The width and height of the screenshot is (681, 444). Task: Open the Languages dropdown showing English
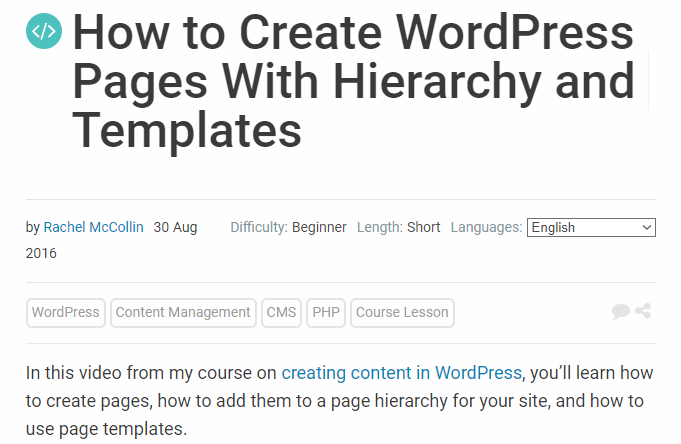(590, 228)
